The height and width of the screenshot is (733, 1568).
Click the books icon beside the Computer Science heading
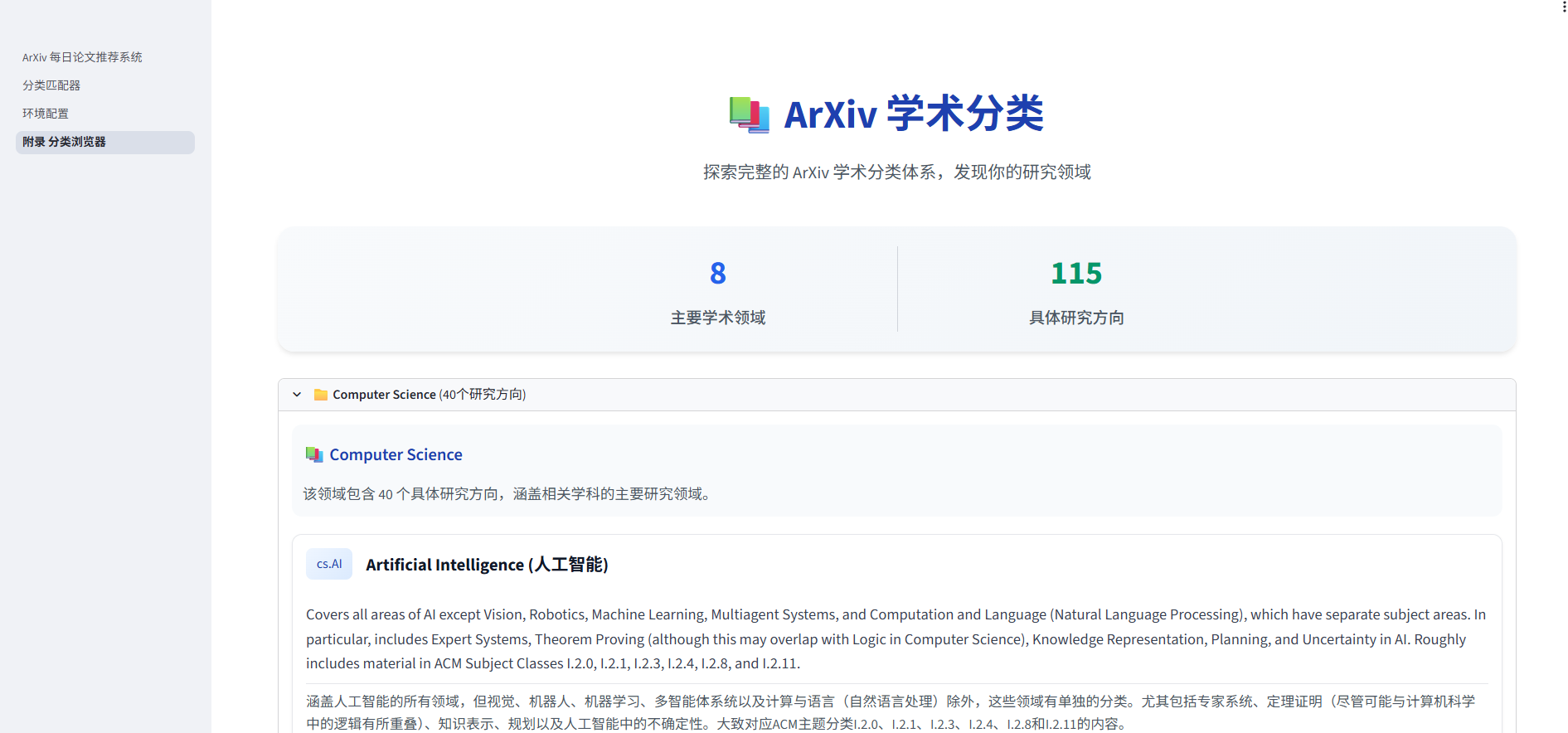pos(314,454)
